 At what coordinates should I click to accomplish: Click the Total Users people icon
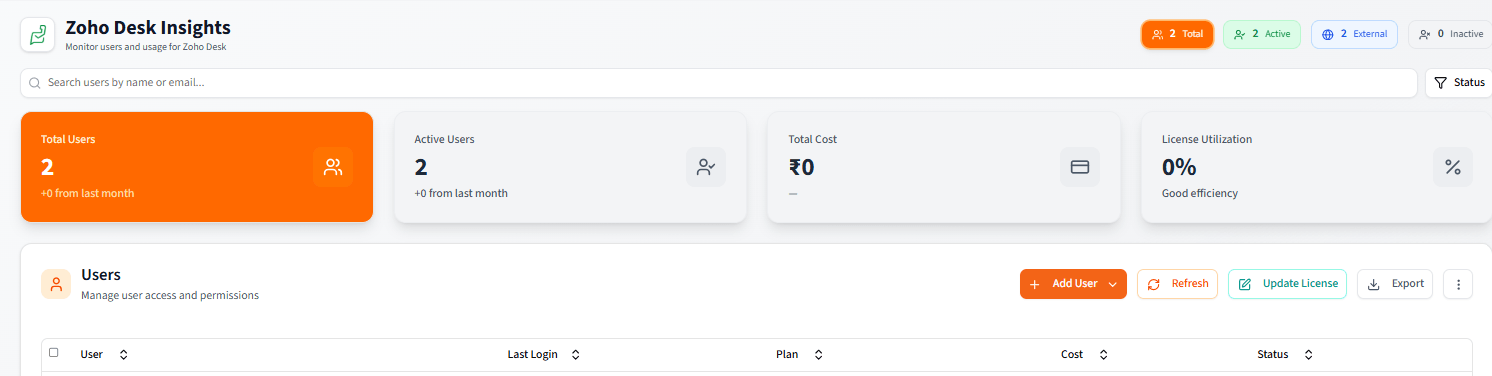click(x=333, y=167)
